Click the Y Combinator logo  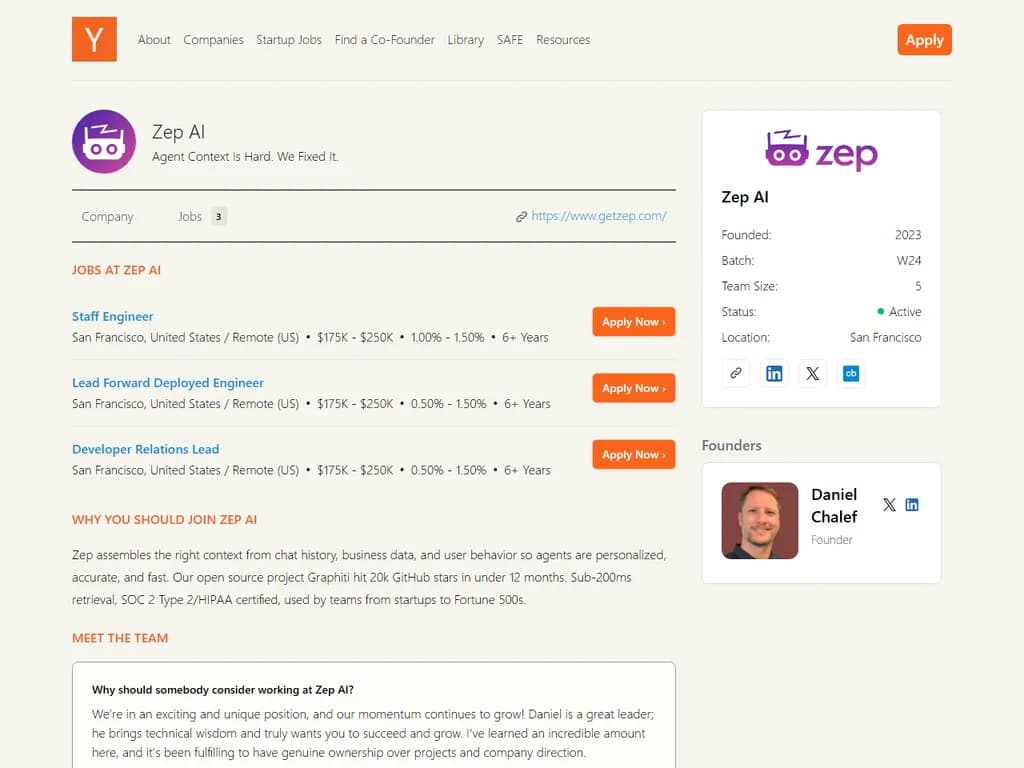click(x=94, y=40)
